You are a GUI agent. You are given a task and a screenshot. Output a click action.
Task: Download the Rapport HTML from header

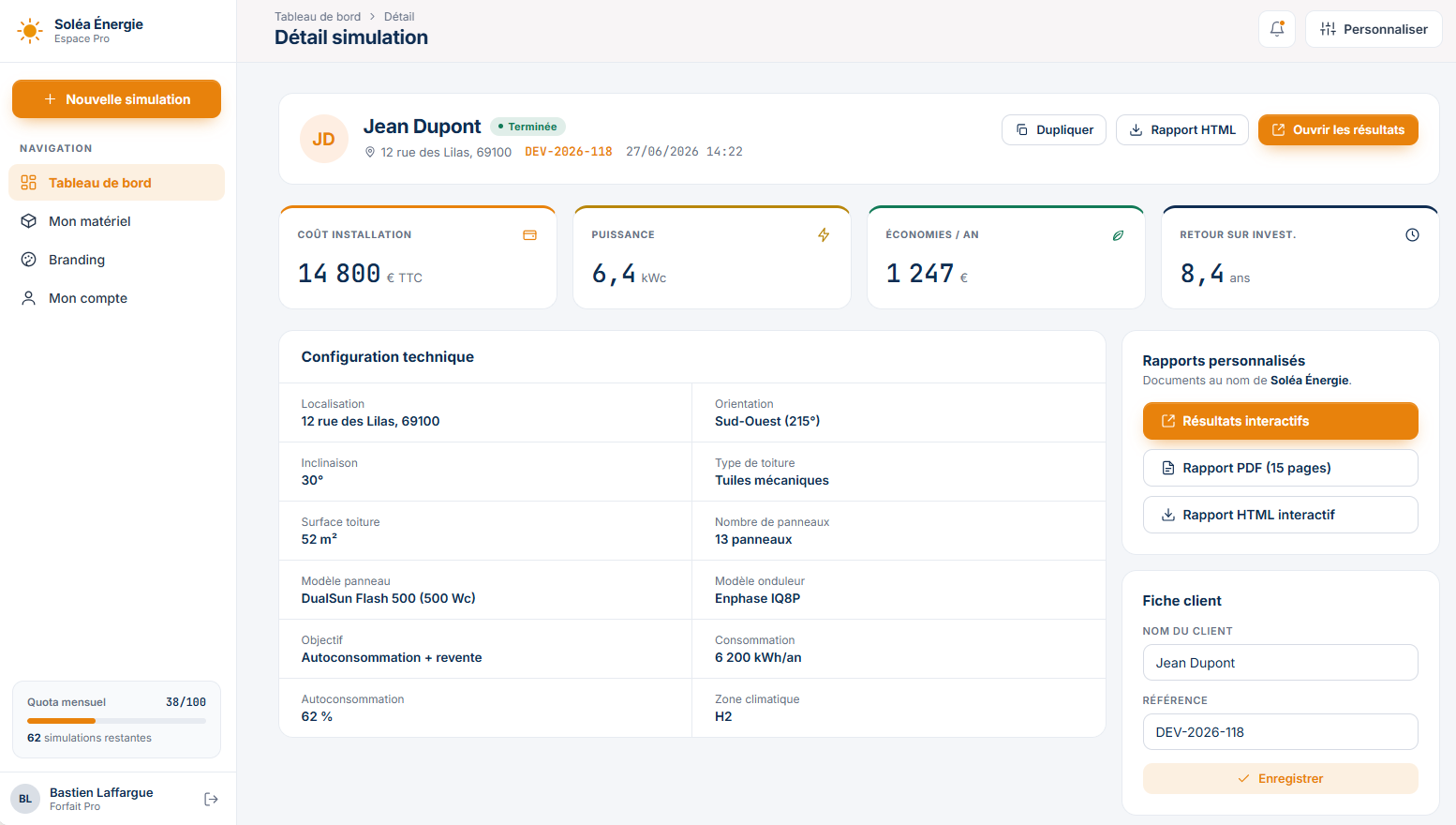click(x=1182, y=129)
